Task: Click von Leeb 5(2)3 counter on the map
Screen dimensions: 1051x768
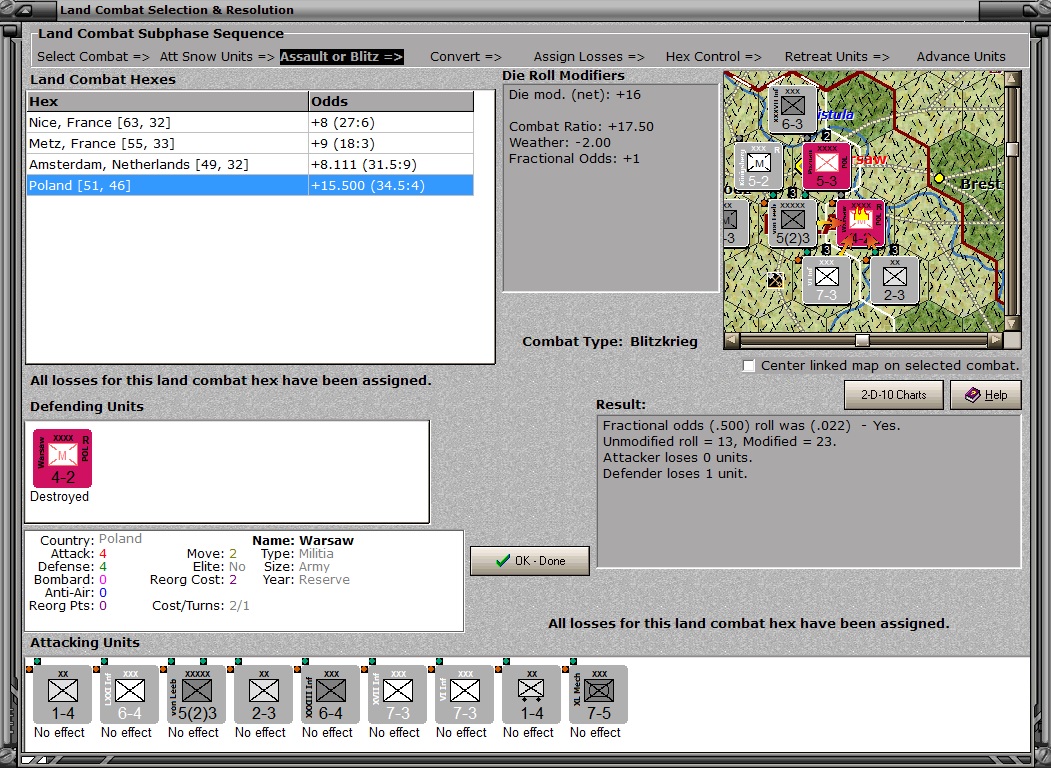Action: pyautogui.click(x=792, y=223)
